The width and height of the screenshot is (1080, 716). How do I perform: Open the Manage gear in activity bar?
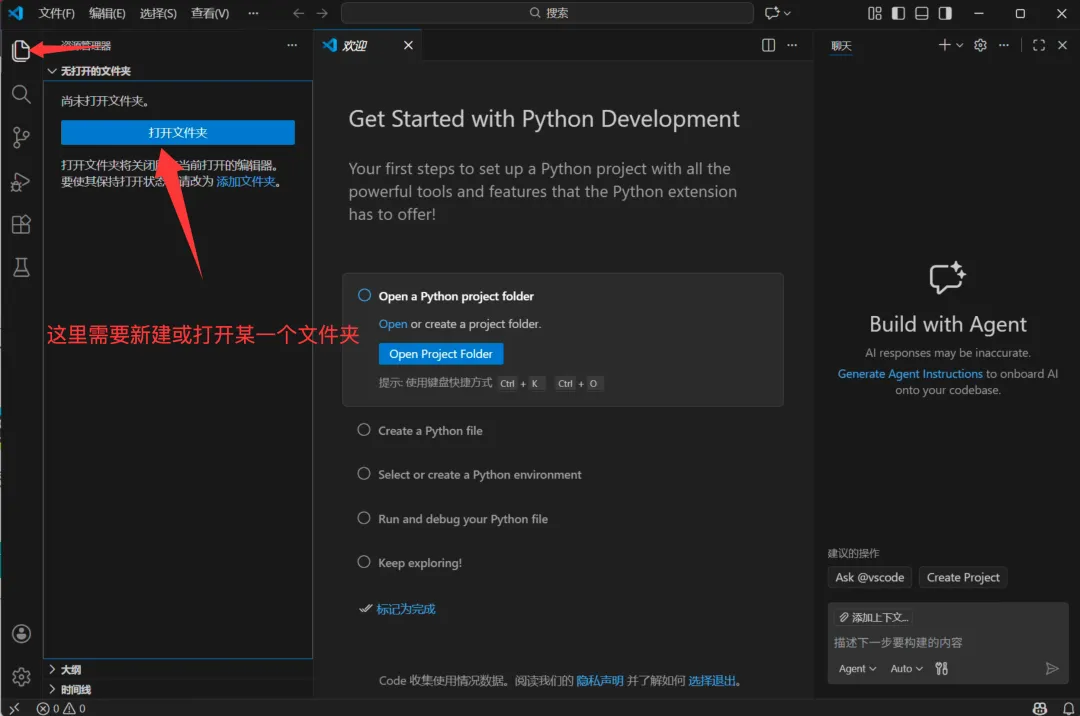(x=21, y=677)
